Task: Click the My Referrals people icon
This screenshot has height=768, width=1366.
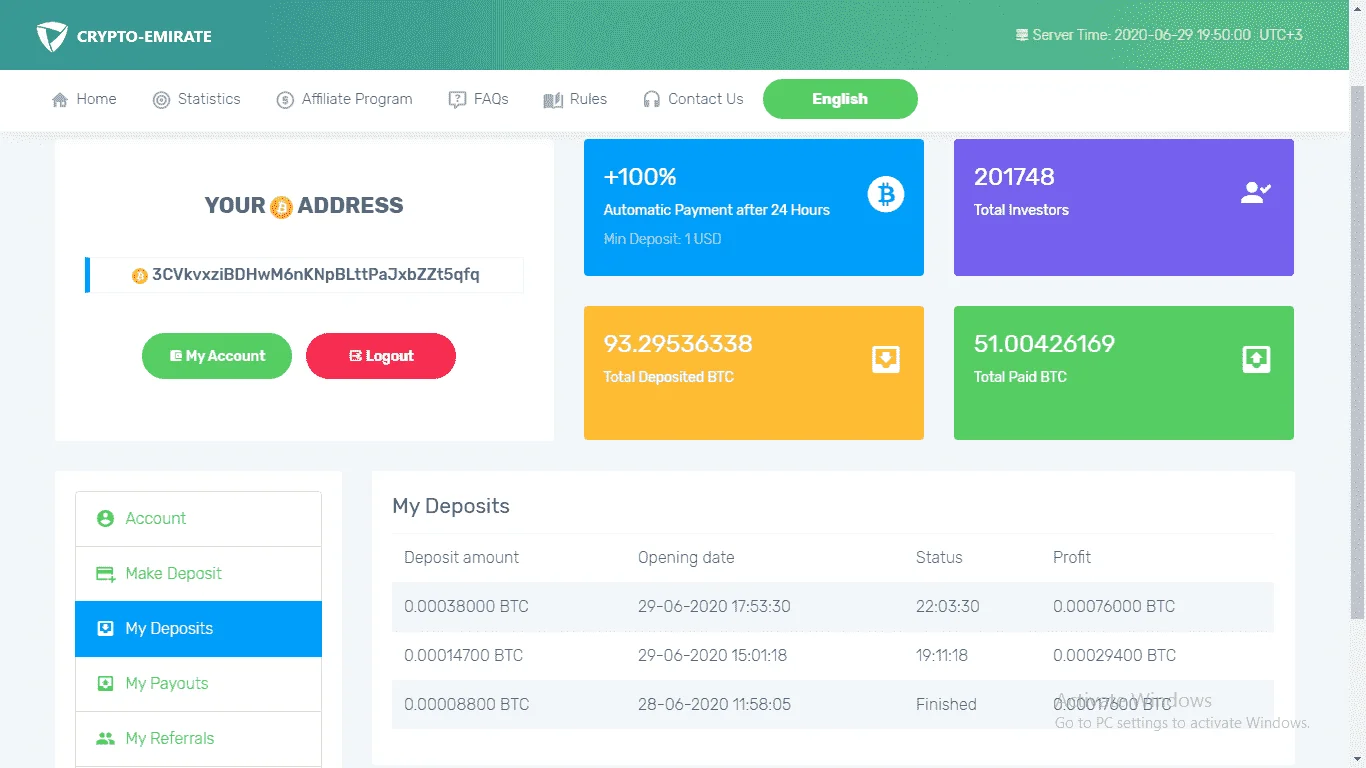Action: click(105, 739)
